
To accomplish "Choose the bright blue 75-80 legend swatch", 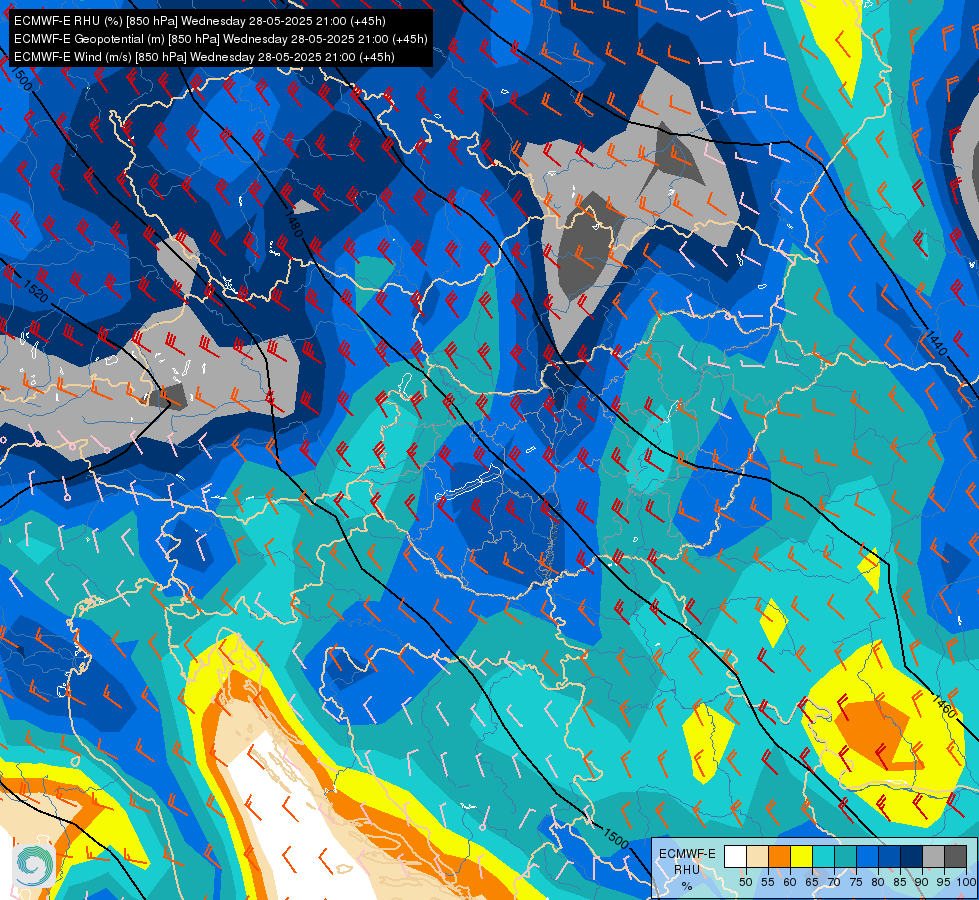I will (x=867, y=856).
